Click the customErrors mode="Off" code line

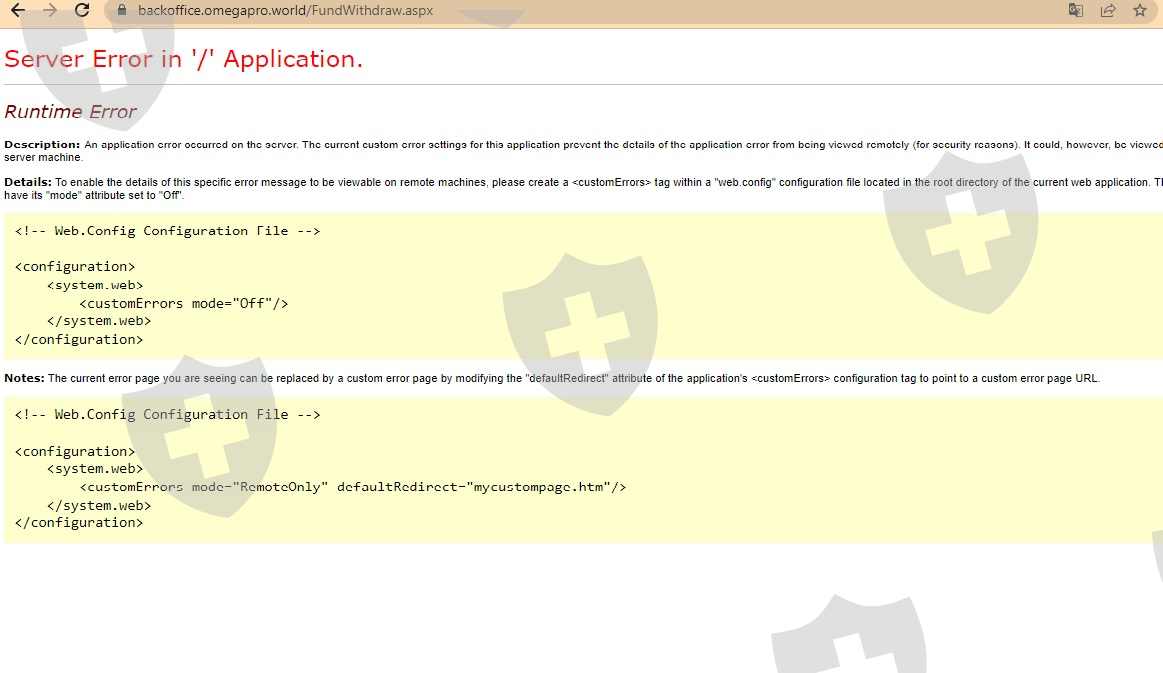tap(184, 303)
